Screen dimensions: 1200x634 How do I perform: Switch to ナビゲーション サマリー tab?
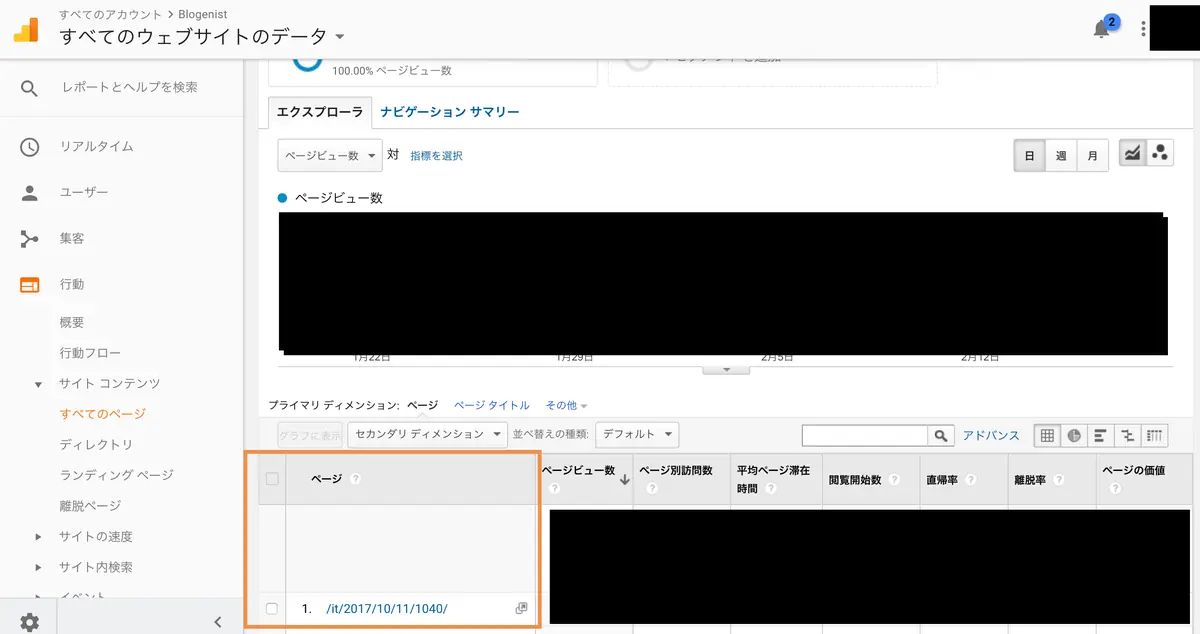(450, 112)
